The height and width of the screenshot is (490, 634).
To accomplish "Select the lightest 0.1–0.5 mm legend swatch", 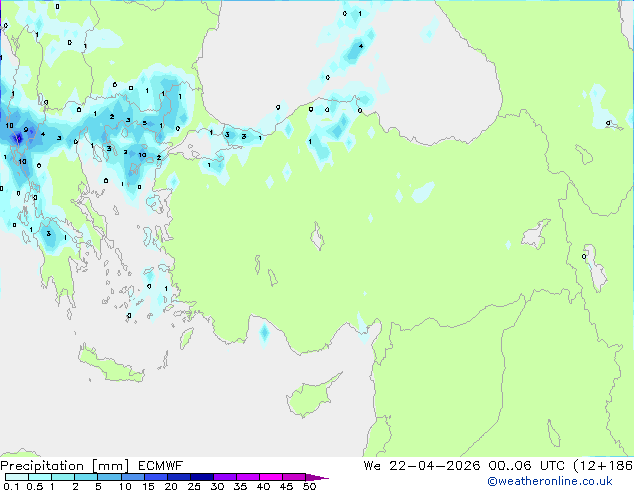I will click(x=17, y=477).
